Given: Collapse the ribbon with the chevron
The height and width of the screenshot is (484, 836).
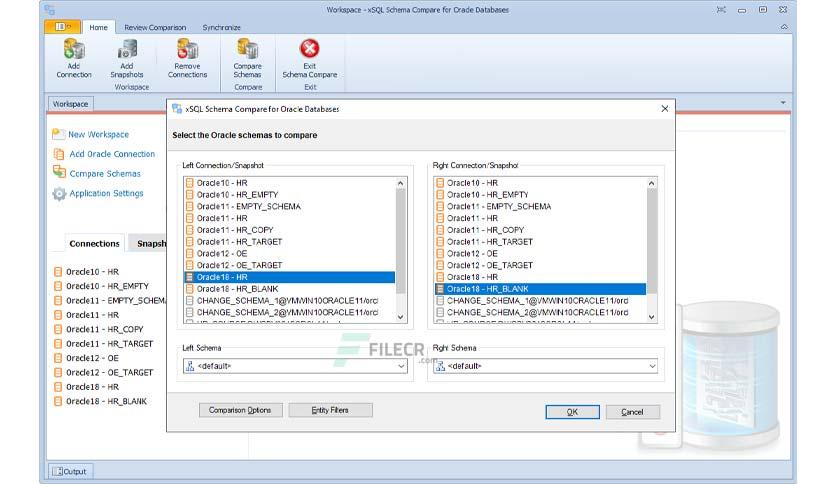Looking at the screenshot, I should click(784, 27).
